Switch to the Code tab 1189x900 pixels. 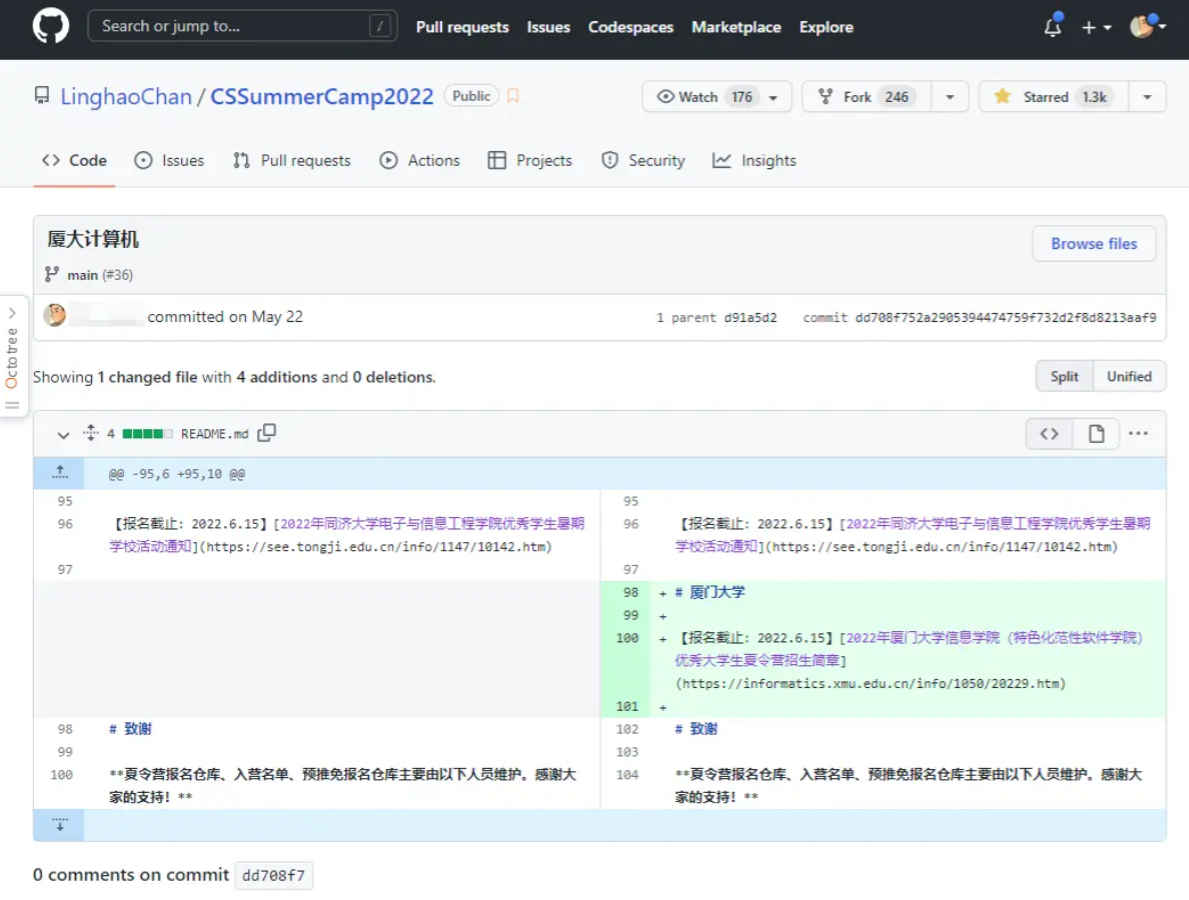[x=74, y=161]
